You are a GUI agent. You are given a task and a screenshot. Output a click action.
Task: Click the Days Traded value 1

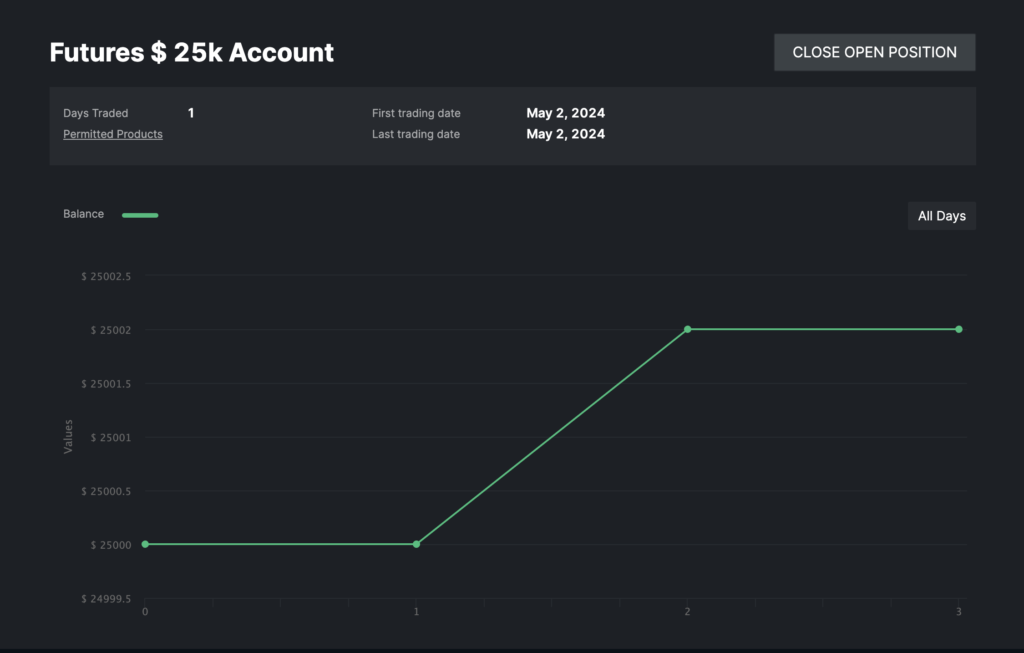pos(191,113)
